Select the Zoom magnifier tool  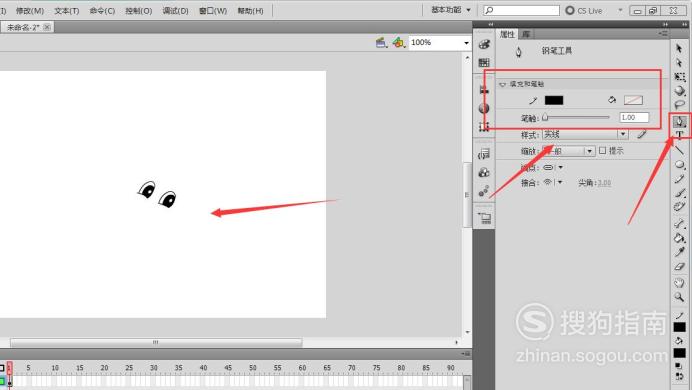680,297
